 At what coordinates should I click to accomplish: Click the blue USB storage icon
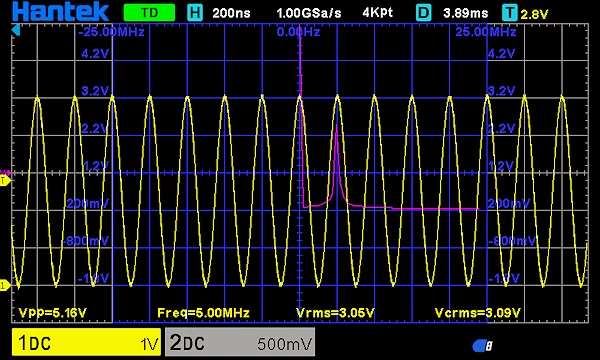tap(482, 346)
